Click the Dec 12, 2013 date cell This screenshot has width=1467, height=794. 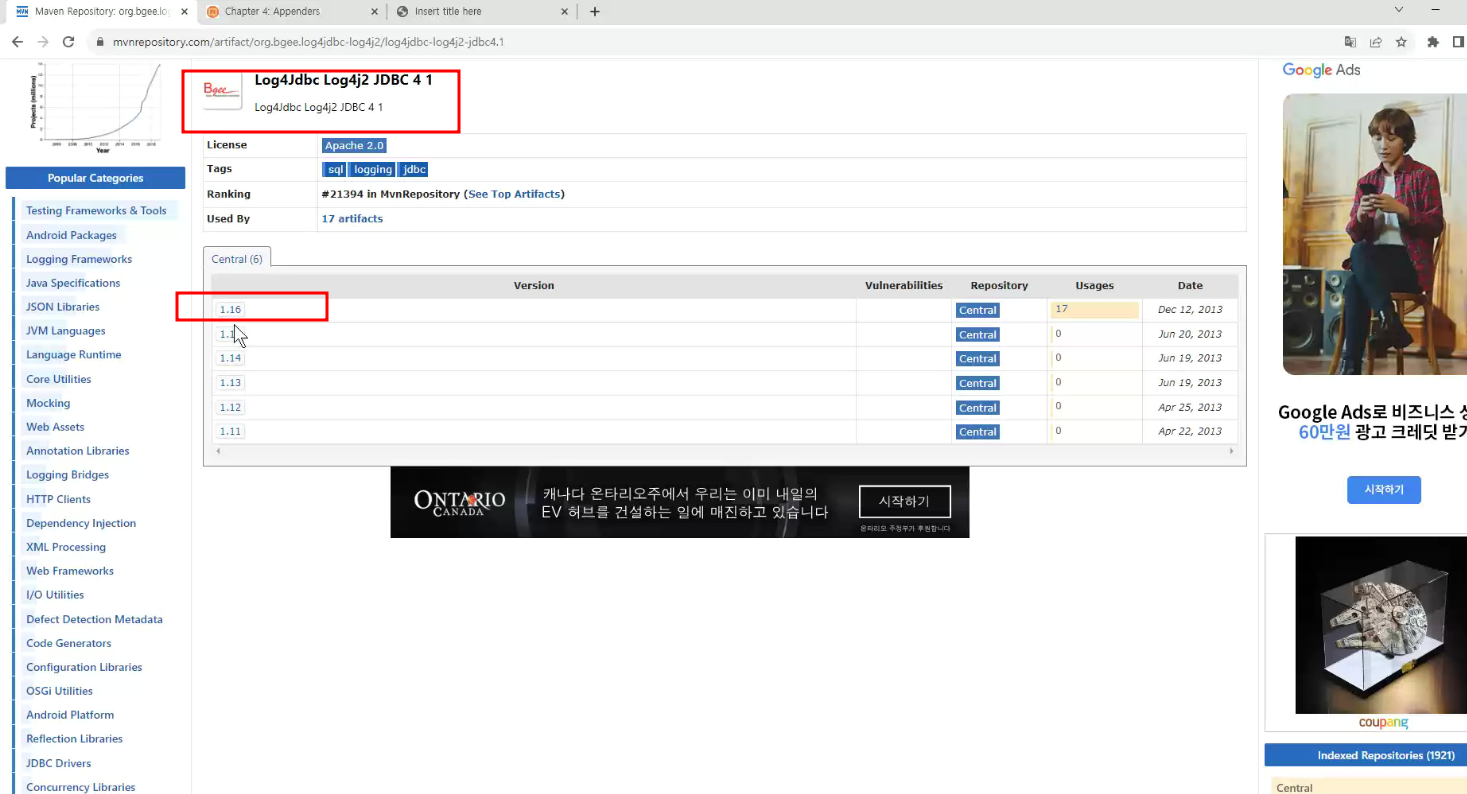click(x=1190, y=309)
